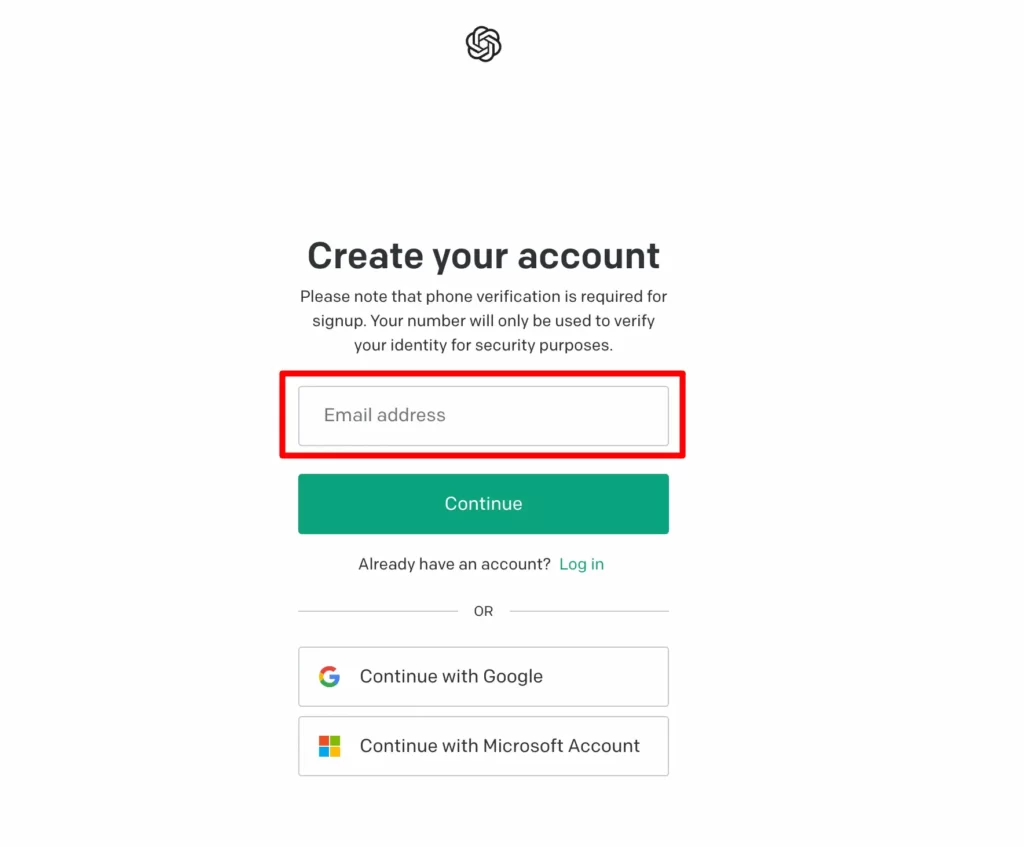Click the divider line left of OR
Viewport: 1024px width, 847px height.
coord(377,611)
